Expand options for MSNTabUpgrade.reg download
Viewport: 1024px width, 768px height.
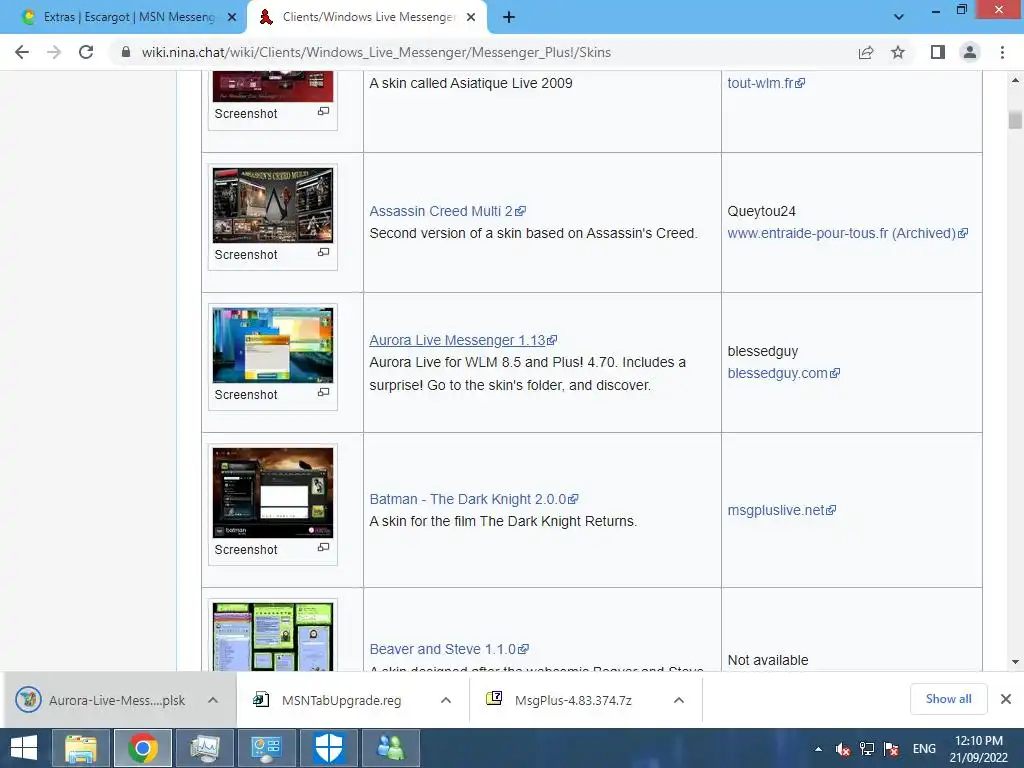446,700
